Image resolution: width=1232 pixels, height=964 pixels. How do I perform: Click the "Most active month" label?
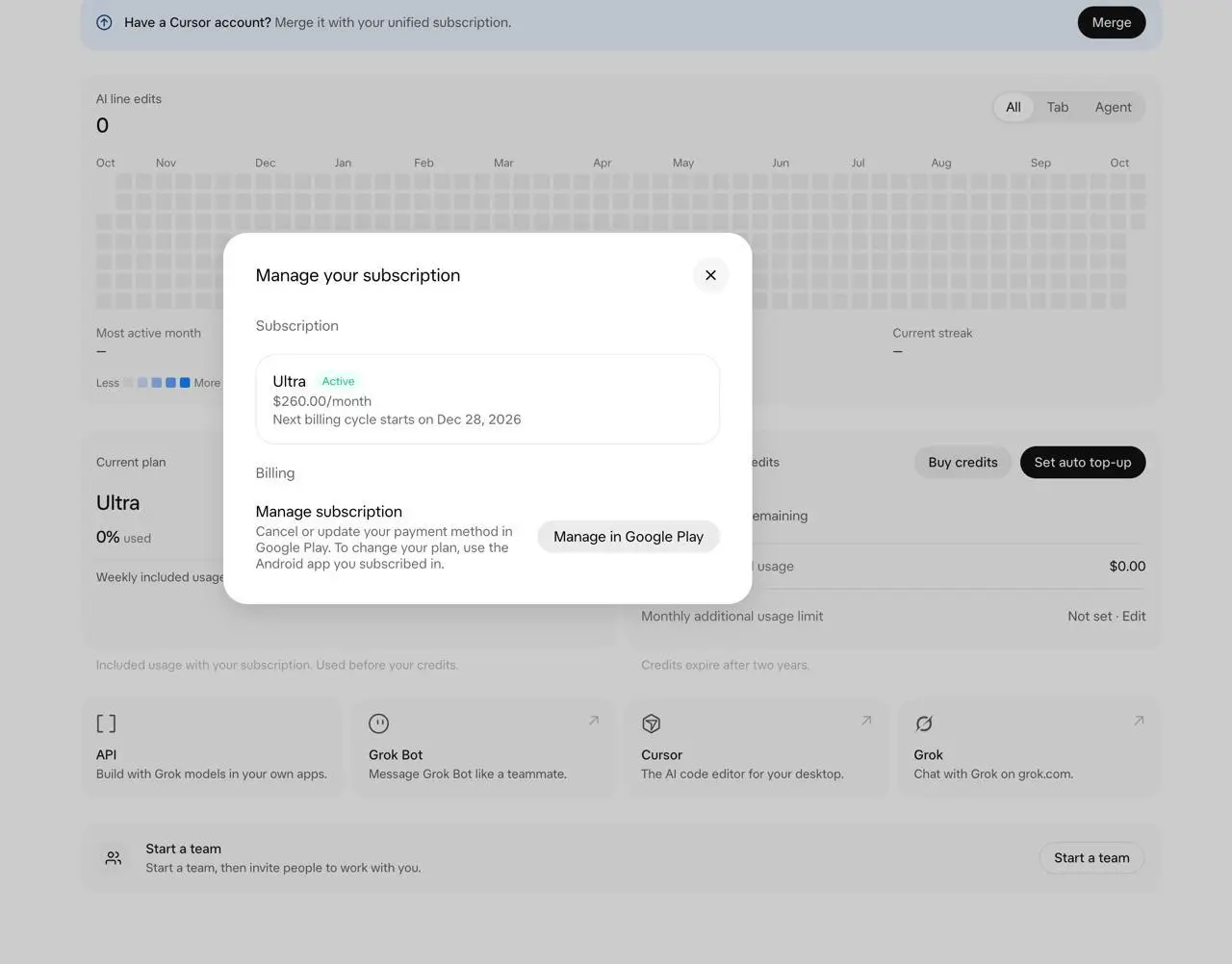148,333
